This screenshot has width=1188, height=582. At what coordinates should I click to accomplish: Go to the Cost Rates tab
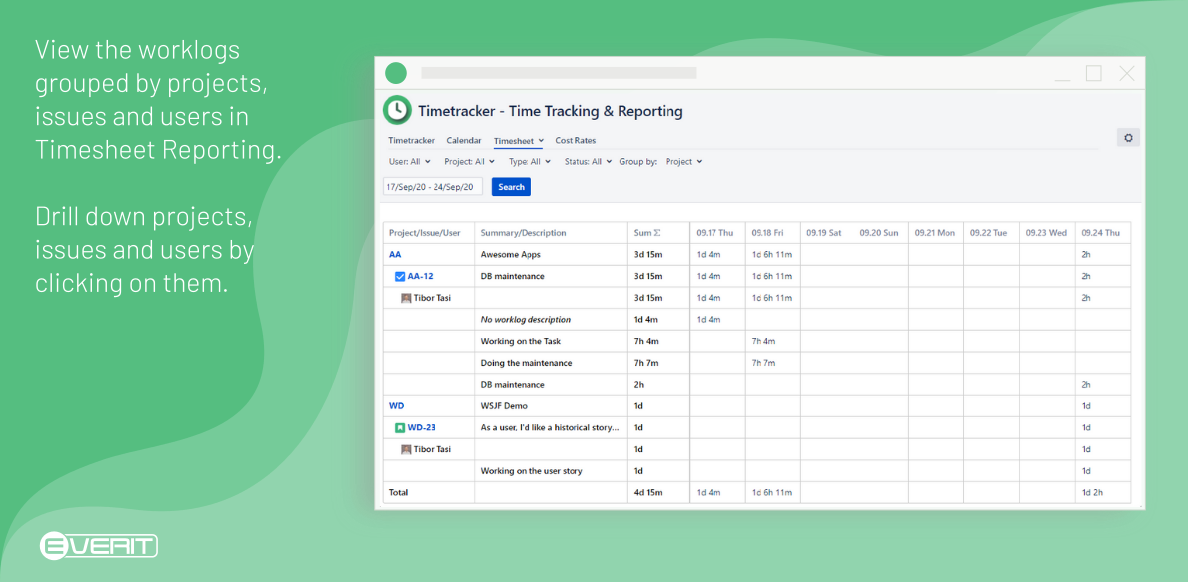tap(576, 140)
